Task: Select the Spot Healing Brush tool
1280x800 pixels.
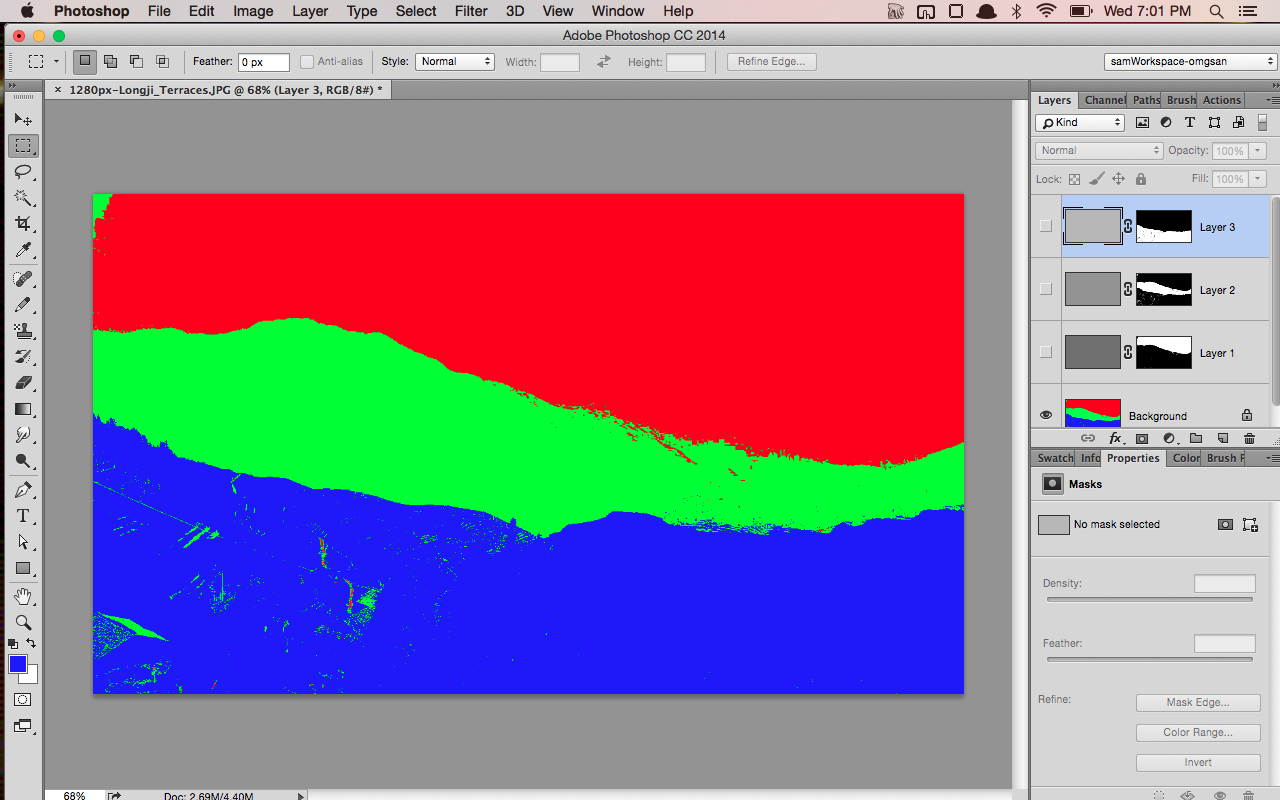Action: (x=23, y=279)
